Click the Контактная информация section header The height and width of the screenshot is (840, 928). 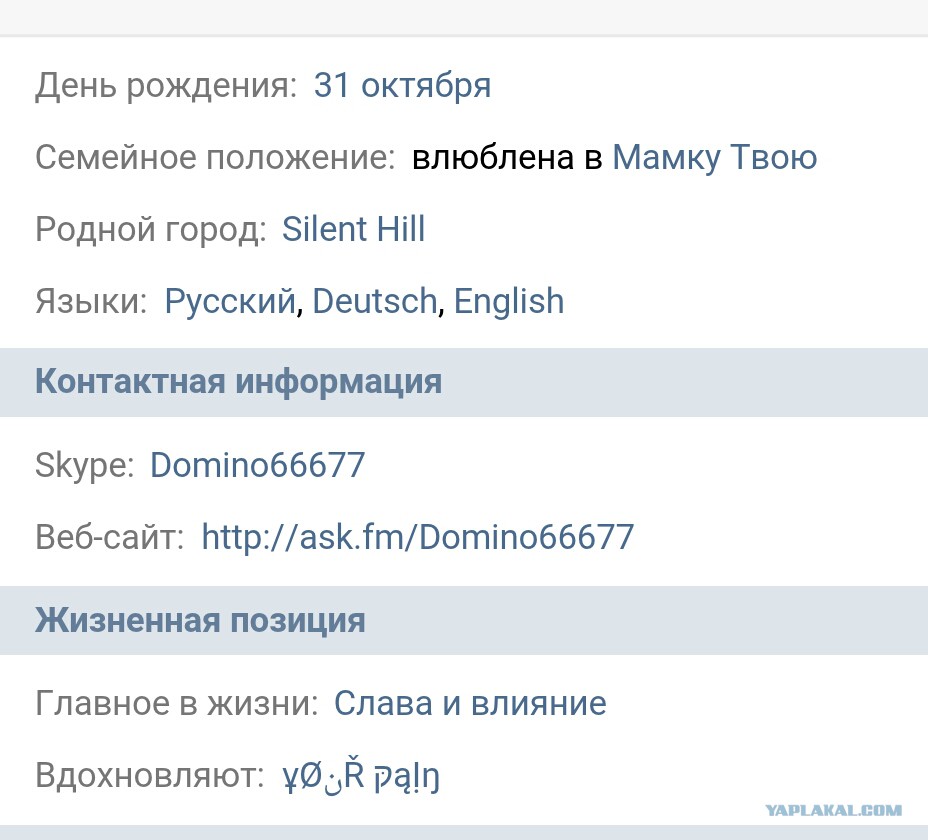pyautogui.click(x=239, y=382)
